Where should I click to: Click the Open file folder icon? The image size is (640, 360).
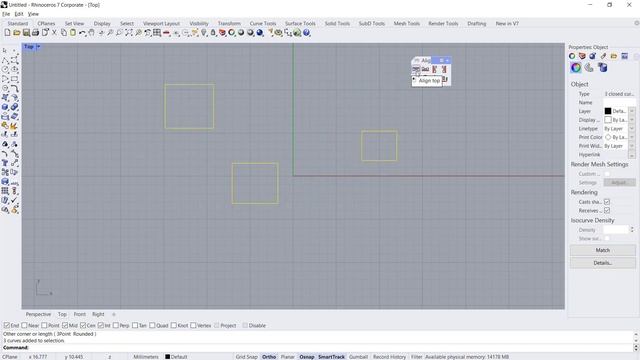17,33
